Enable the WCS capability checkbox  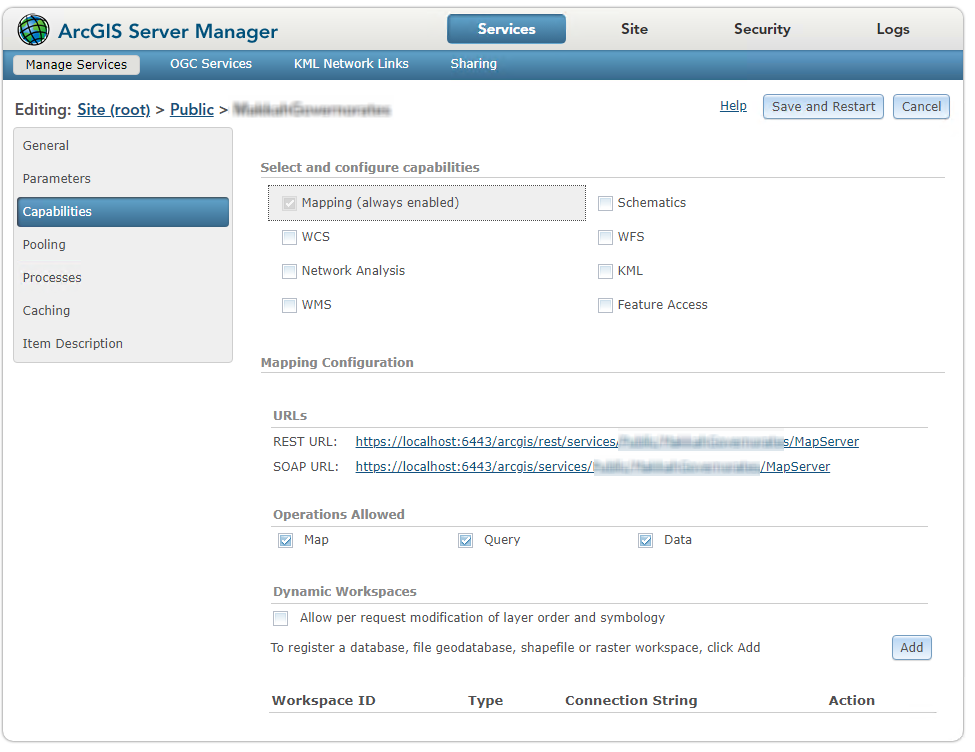[x=289, y=238]
